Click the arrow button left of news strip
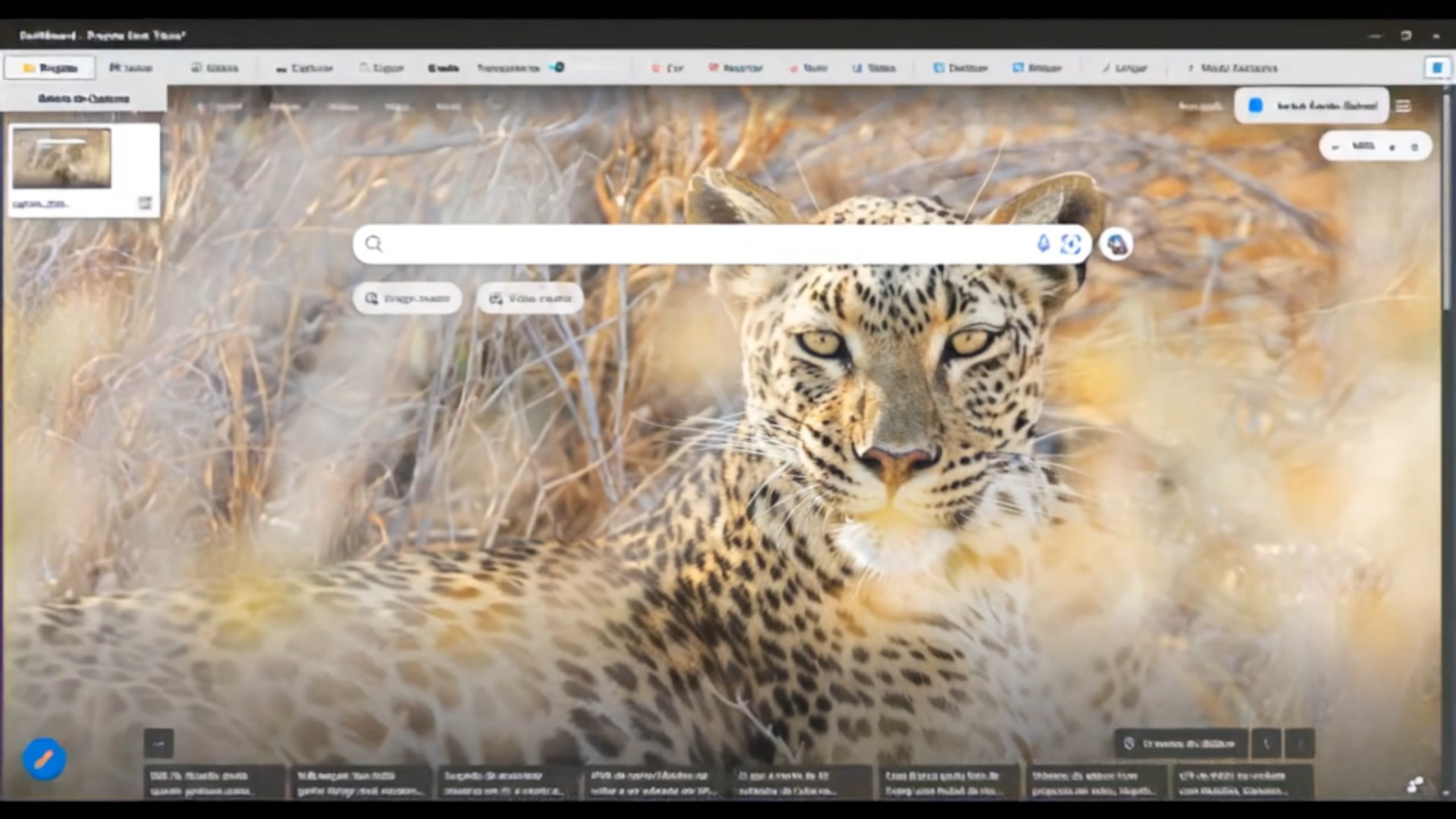The width and height of the screenshot is (1456, 819). coord(158,744)
